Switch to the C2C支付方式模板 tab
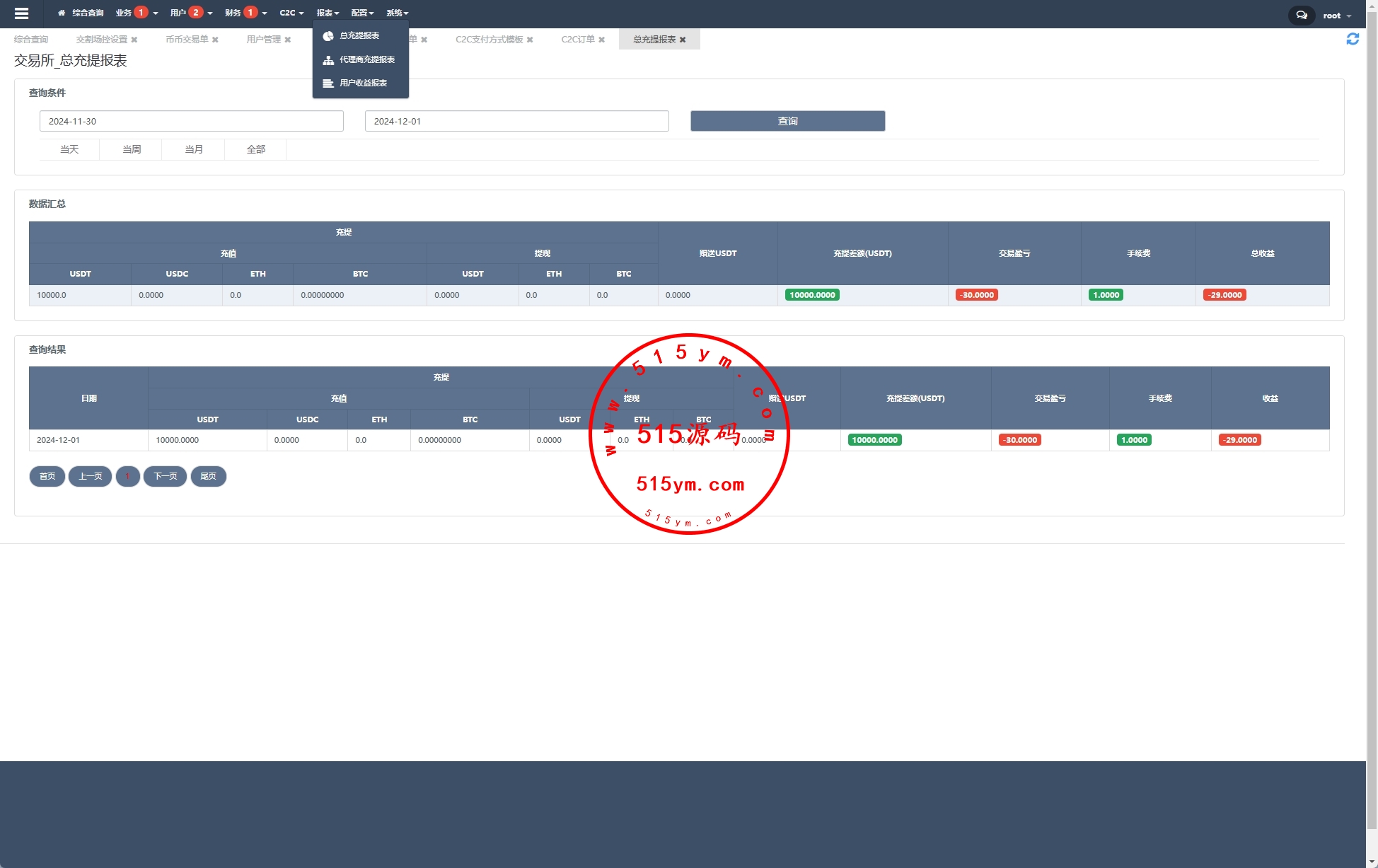 coord(489,40)
